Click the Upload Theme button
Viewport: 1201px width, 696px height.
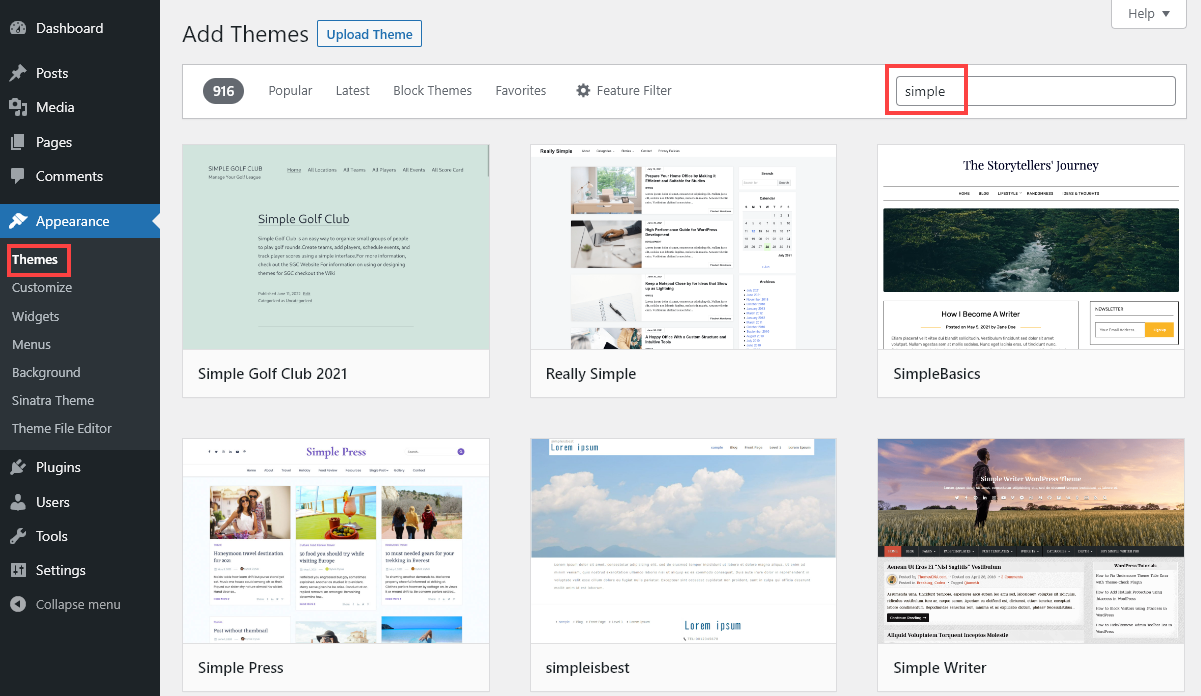pos(369,33)
